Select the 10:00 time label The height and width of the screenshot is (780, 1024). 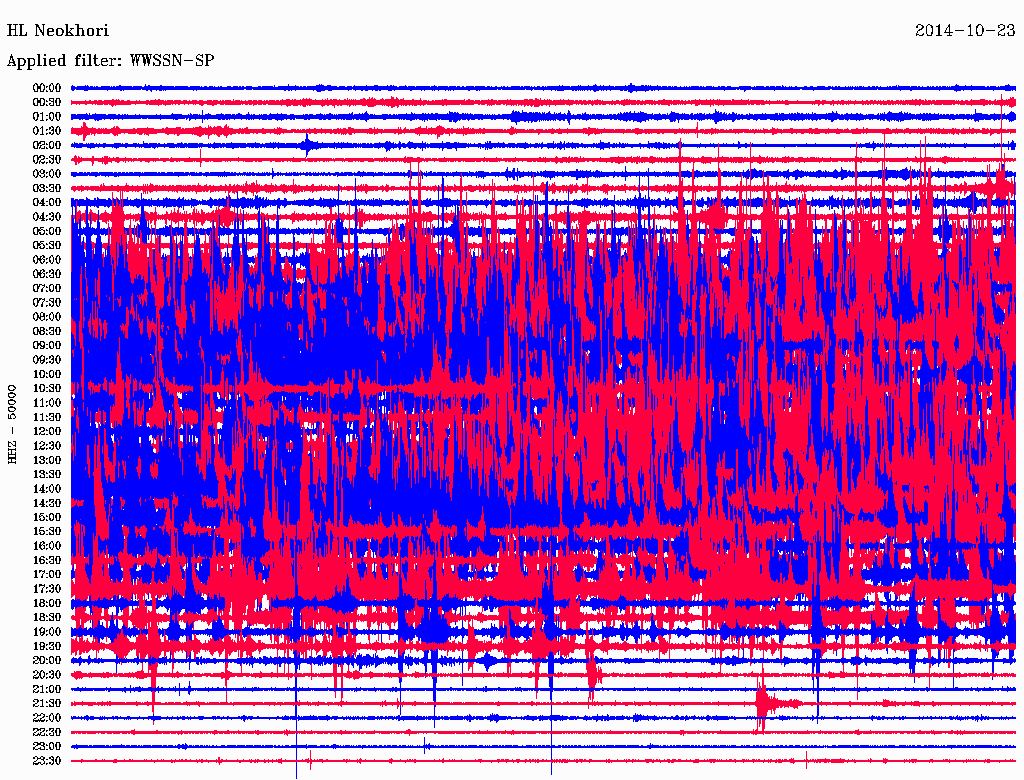click(46, 374)
